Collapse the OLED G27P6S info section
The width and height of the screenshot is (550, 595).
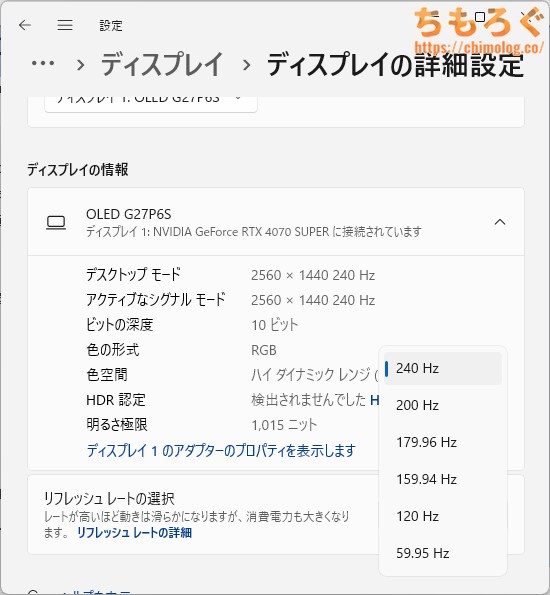pyautogui.click(x=500, y=222)
